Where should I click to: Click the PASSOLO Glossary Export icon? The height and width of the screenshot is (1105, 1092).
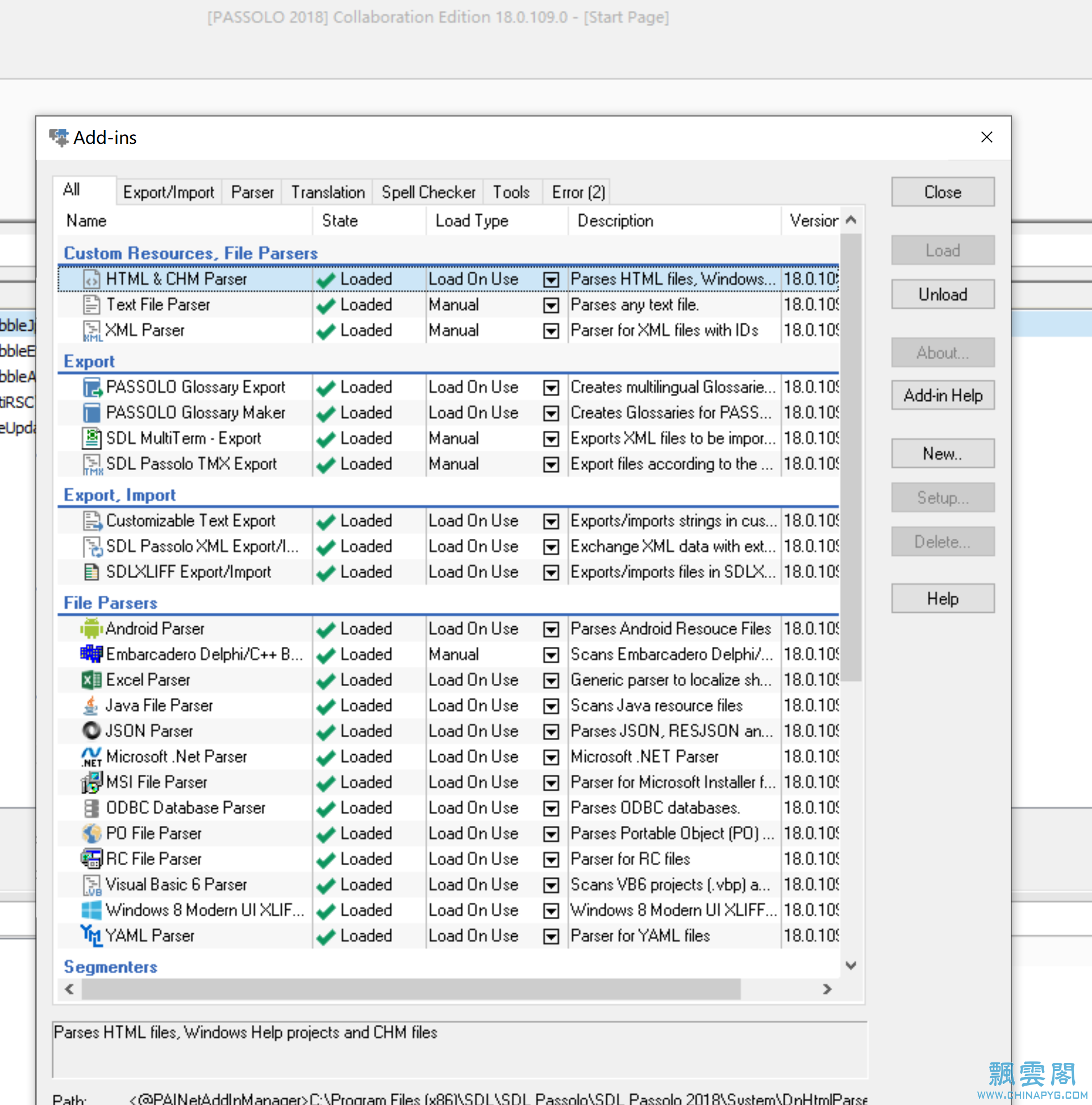point(92,387)
